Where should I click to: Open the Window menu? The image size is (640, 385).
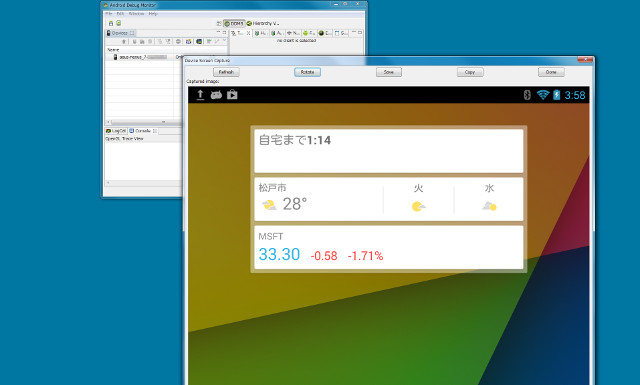coord(136,13)
